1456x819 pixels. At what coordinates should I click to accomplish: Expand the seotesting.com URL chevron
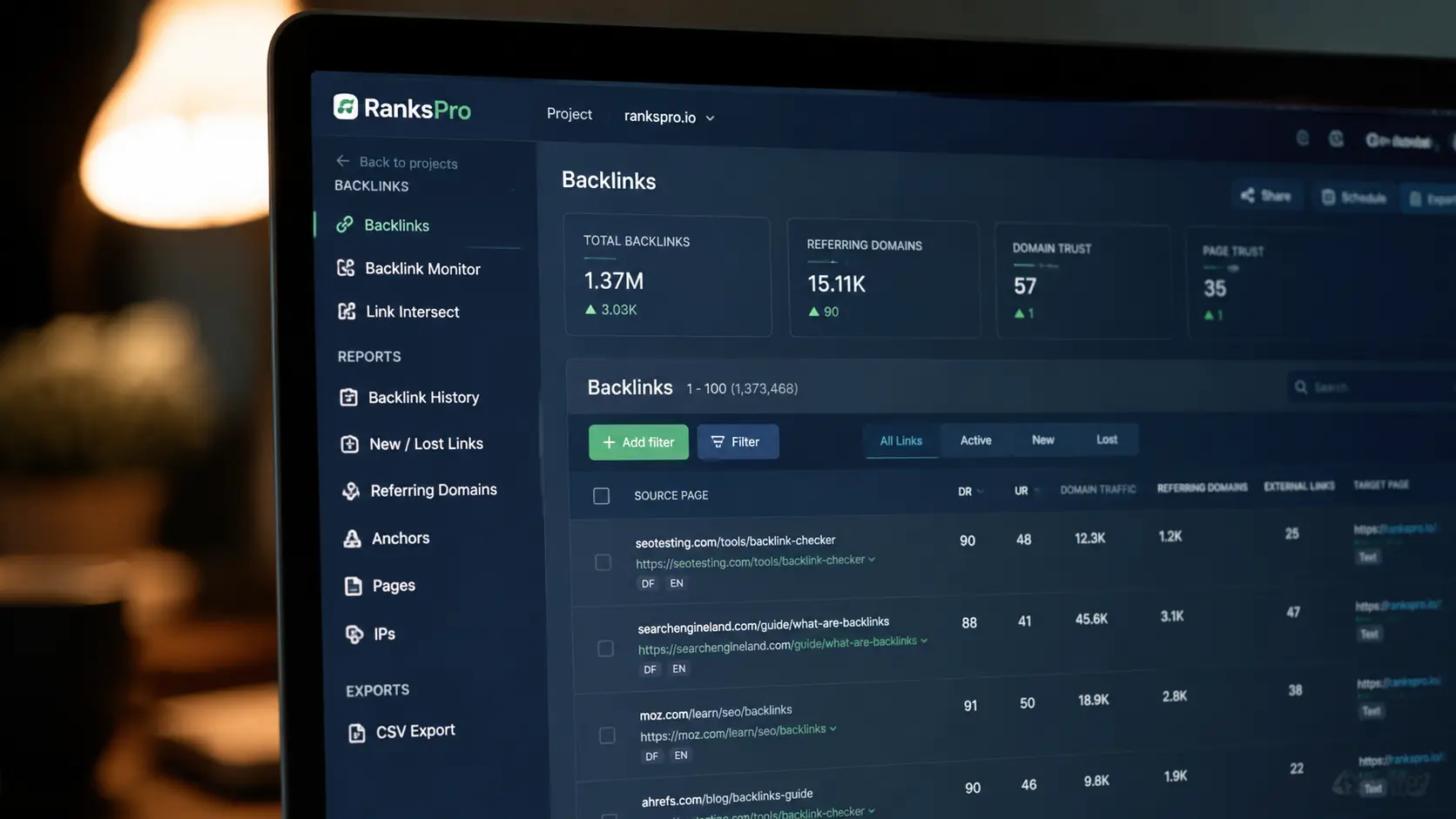click(872, 560)
